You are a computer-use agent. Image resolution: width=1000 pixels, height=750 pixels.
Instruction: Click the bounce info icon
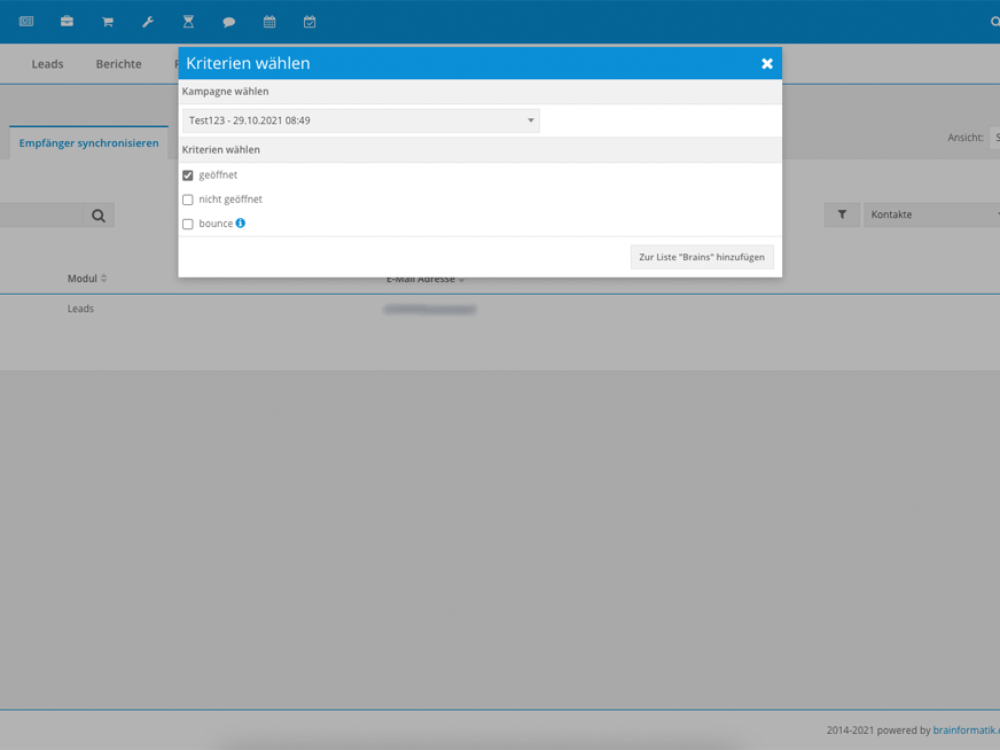pos(241,223)
